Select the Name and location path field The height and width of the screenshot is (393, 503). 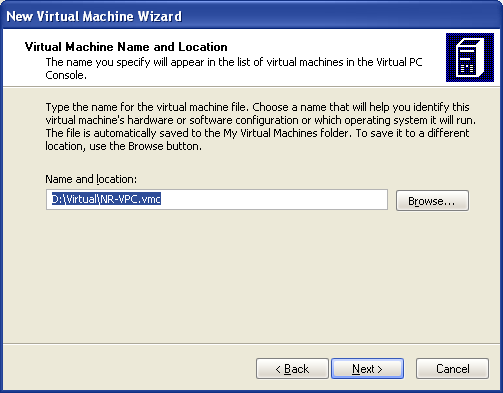point(217,199)
